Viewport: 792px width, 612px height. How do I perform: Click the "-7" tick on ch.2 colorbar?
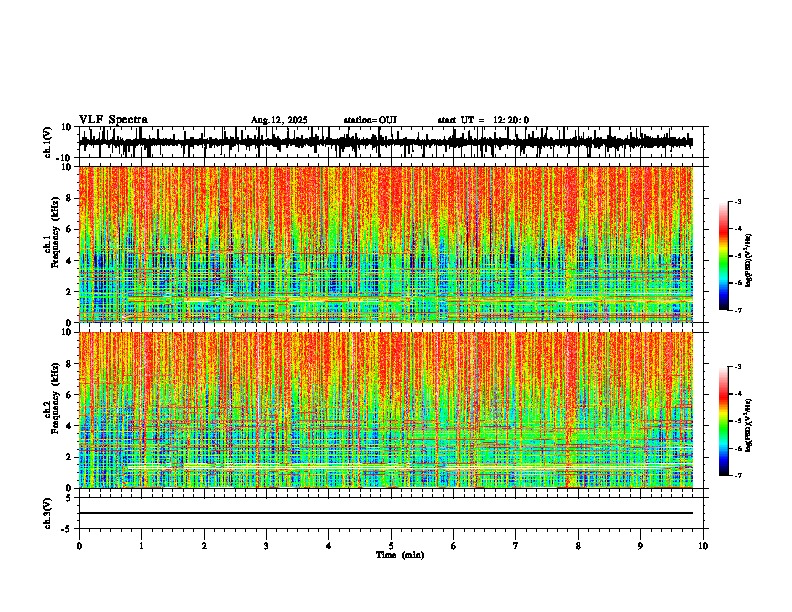click(x=737, y=476)
